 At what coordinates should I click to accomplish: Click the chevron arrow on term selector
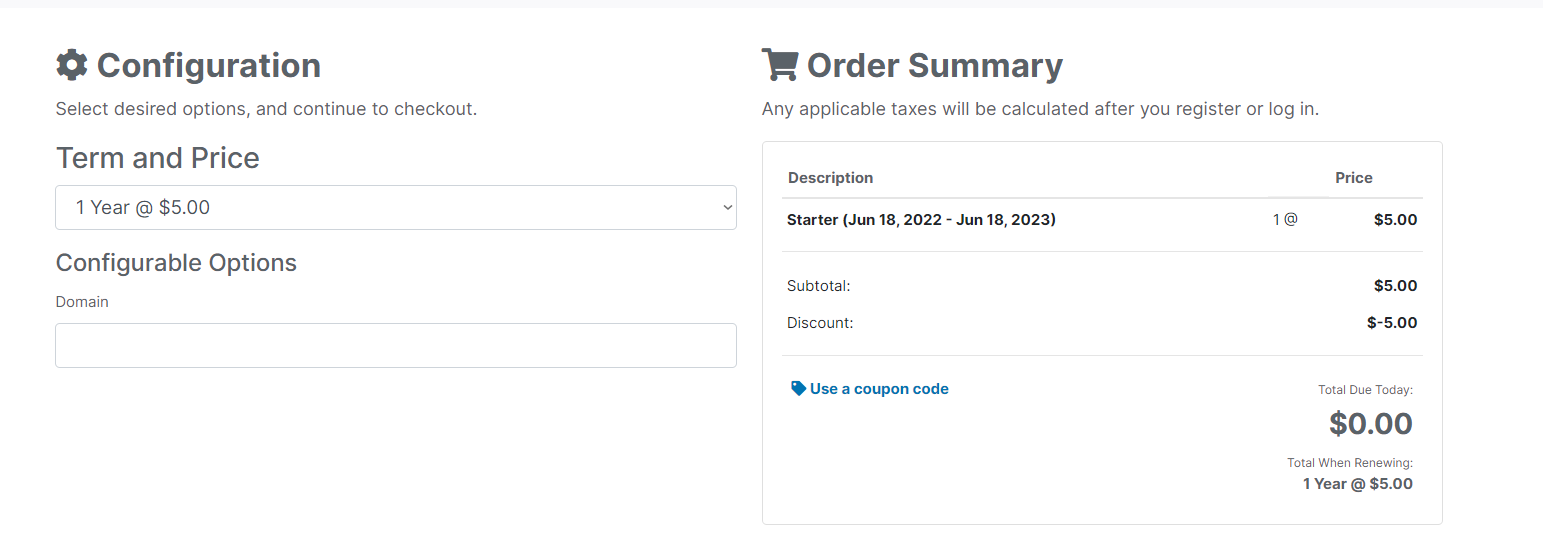[x=727, y=207]
